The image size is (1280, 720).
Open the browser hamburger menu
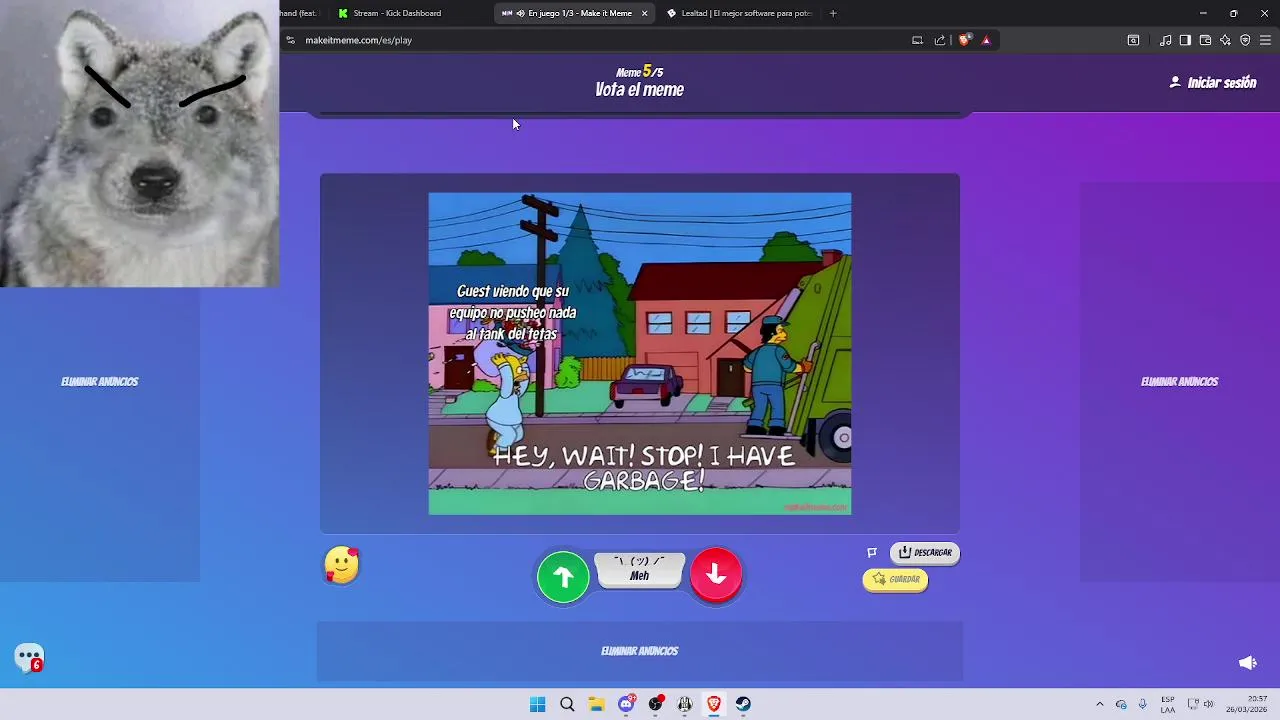1265,40
